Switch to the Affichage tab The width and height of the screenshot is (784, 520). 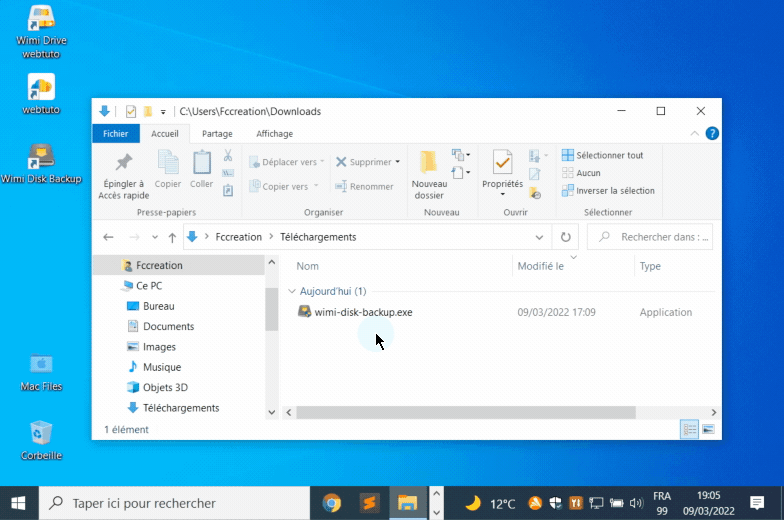click(274, 134)
